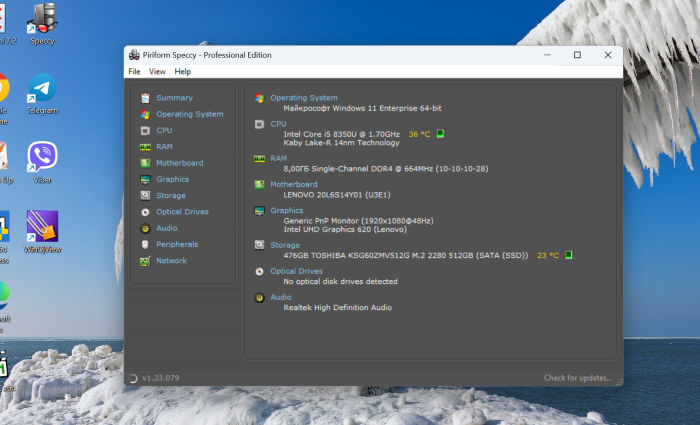Screen dimensions: 700x425
Task: Click the green storage temperature indicator icon
Action: (x=568, y=255)
